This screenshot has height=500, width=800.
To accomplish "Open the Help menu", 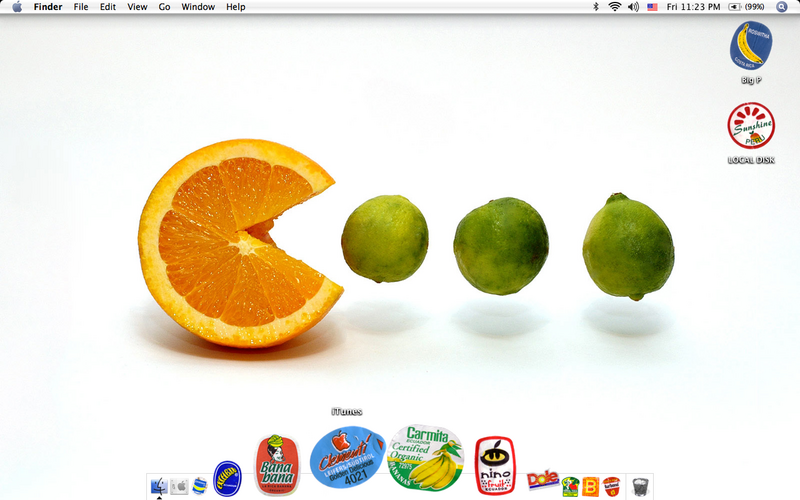I will (x=236, y=7).
